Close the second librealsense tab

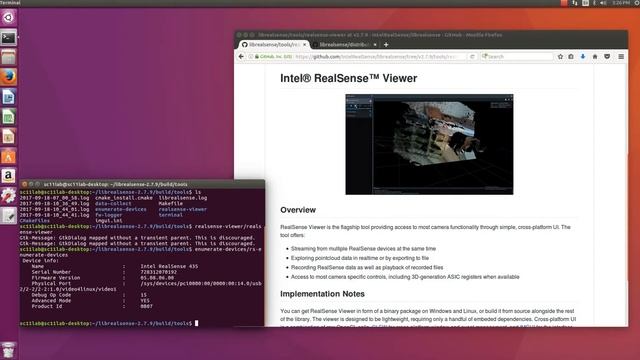(x=375, y=44)
